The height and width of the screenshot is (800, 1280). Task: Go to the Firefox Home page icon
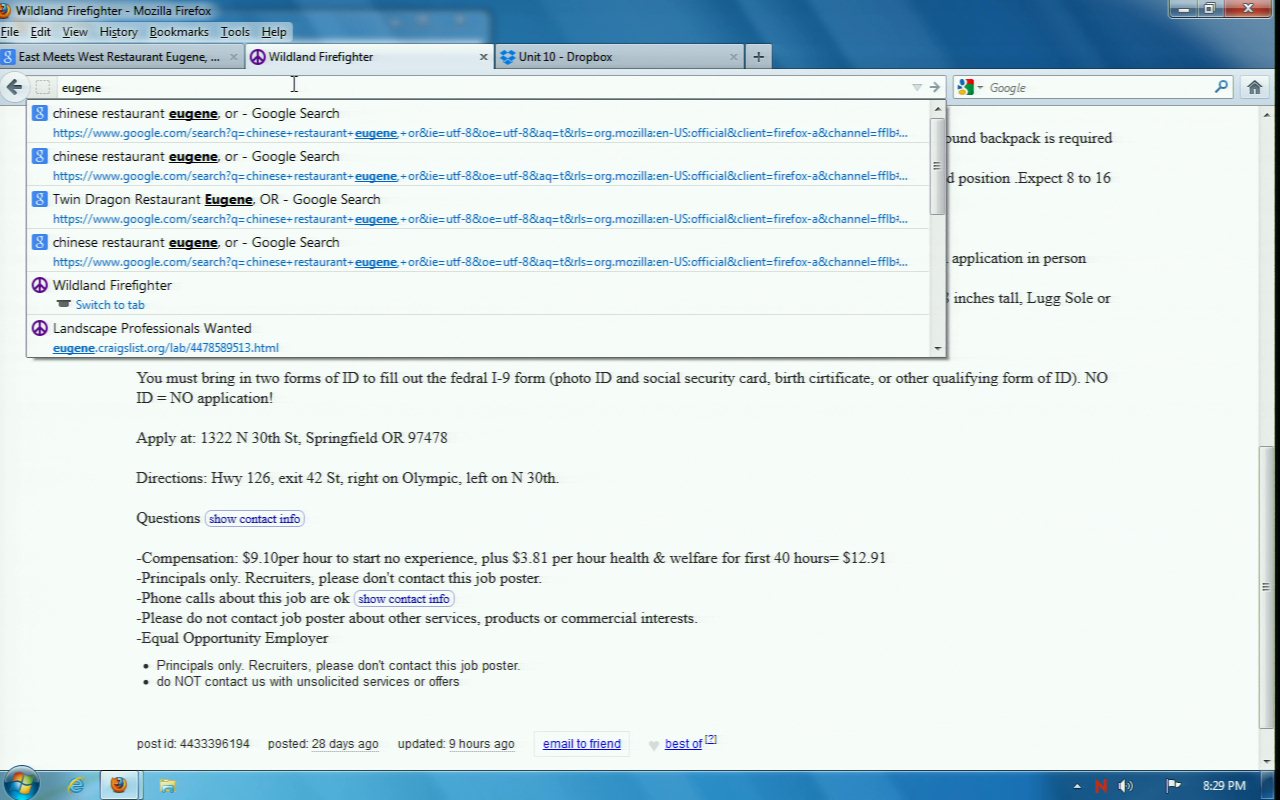point(1254,87)
